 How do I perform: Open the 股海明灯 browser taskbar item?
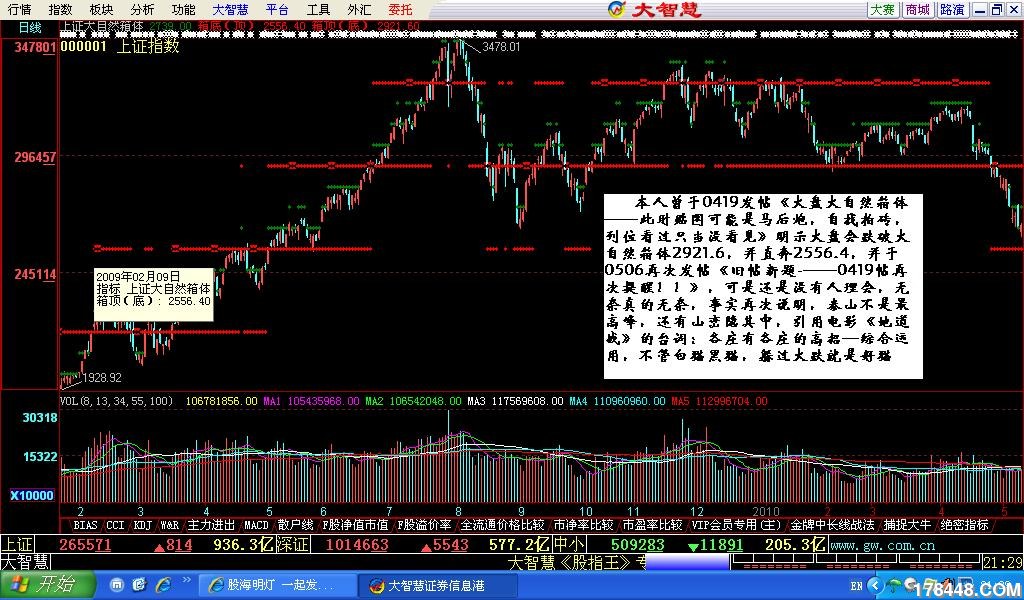(x=272, y=585)
